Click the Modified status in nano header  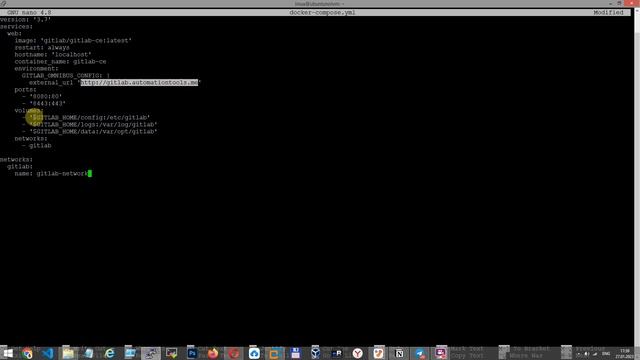pos(608,13)
